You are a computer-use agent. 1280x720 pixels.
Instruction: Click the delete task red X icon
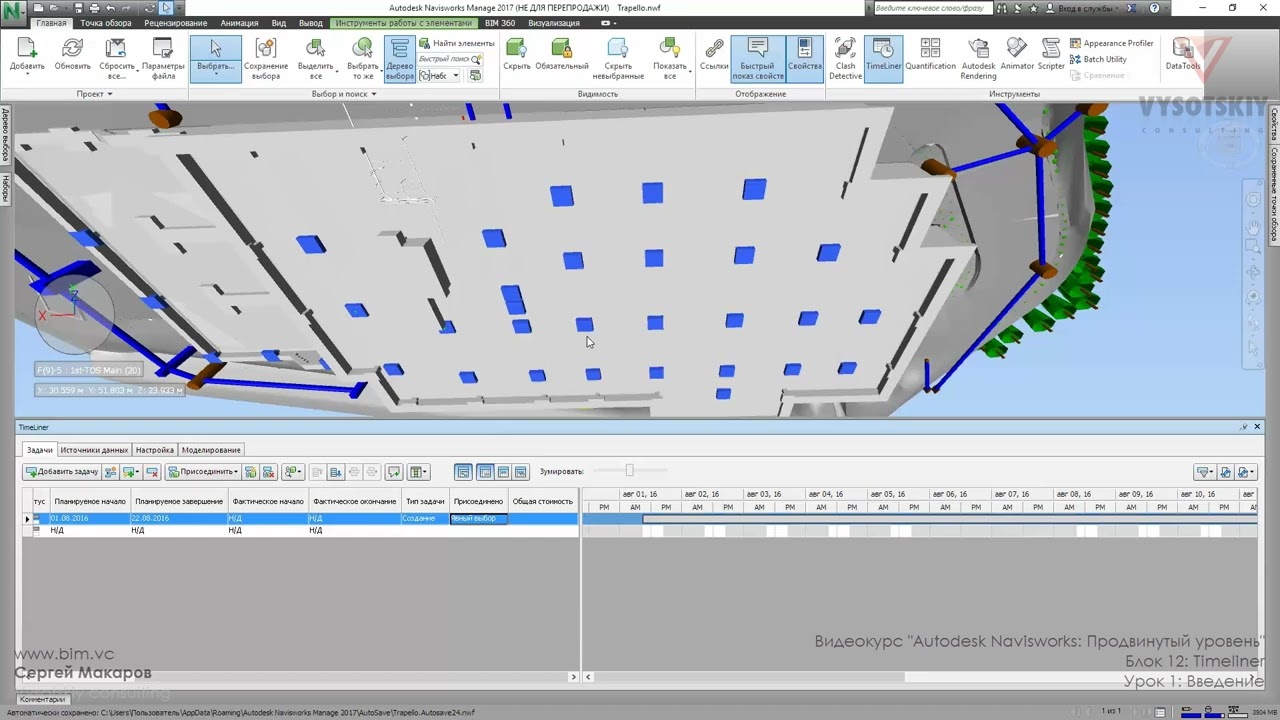click(152, 472)
